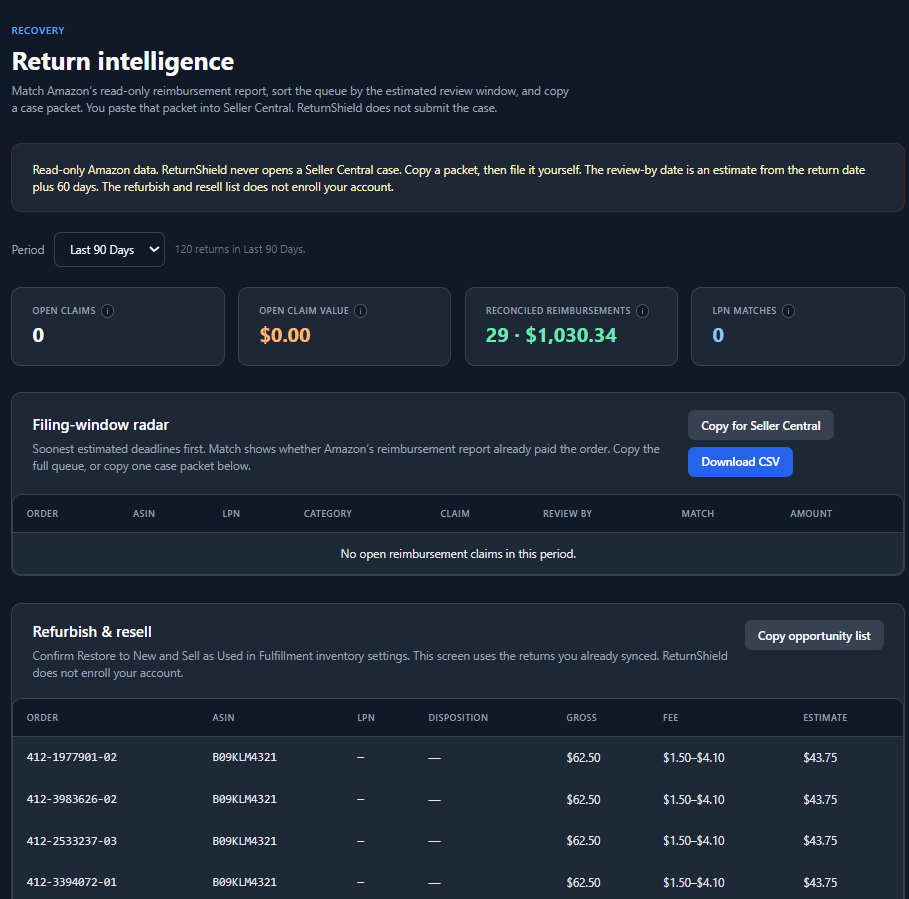Show info for Reconciled Reimbursements
The image size is (909, 899).
click(x=642, y=311)
